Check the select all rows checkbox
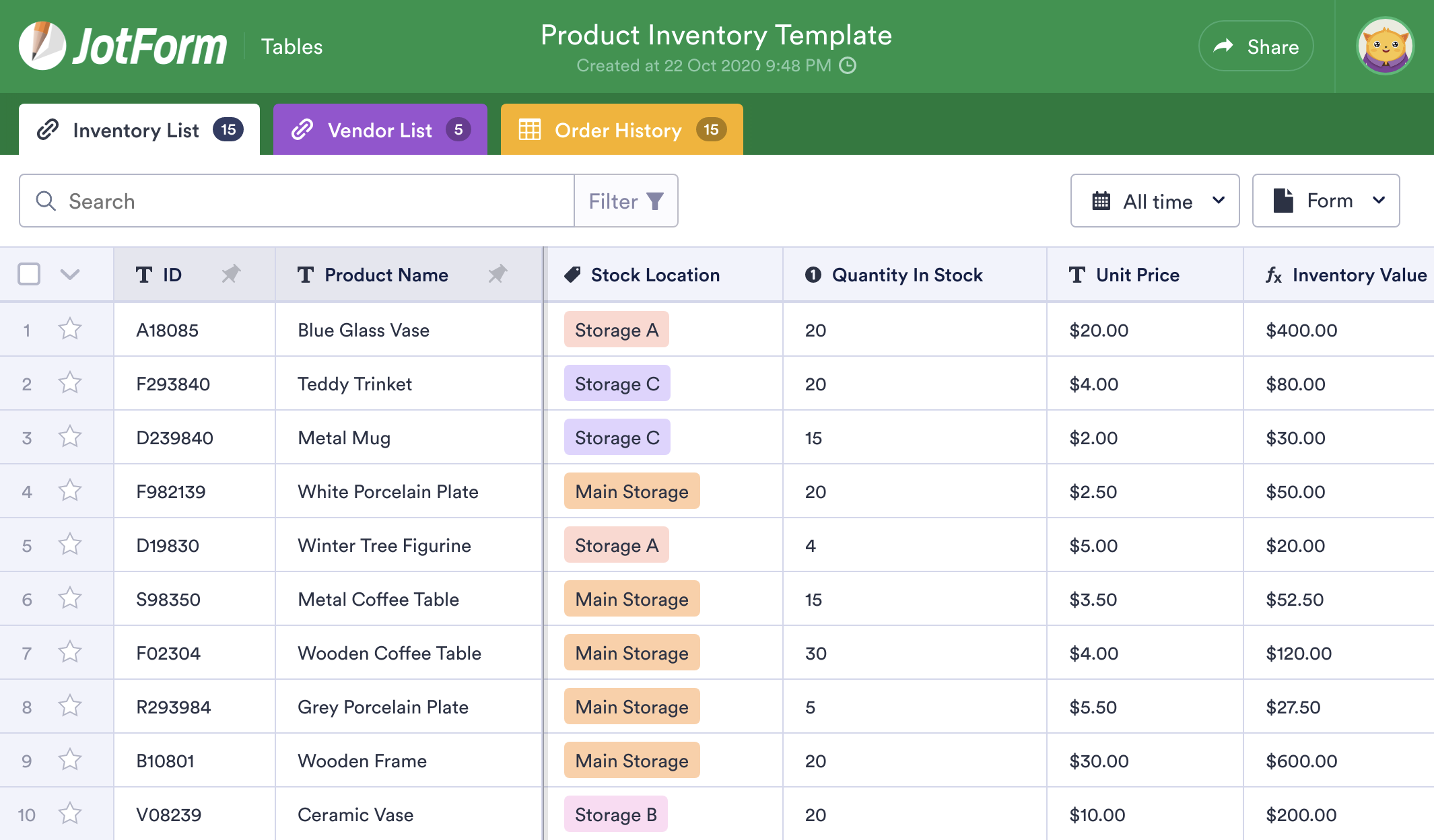 [29, 274]
